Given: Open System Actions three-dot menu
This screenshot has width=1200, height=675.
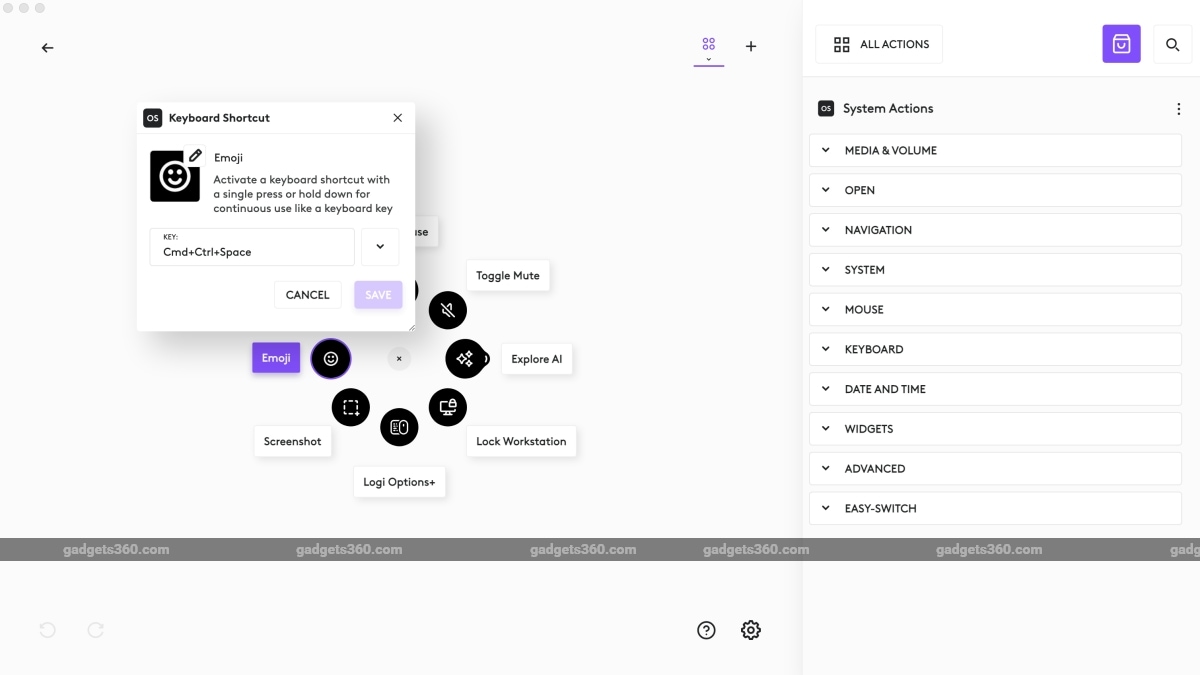Looking at the screenshot, I should point(1178,109).
